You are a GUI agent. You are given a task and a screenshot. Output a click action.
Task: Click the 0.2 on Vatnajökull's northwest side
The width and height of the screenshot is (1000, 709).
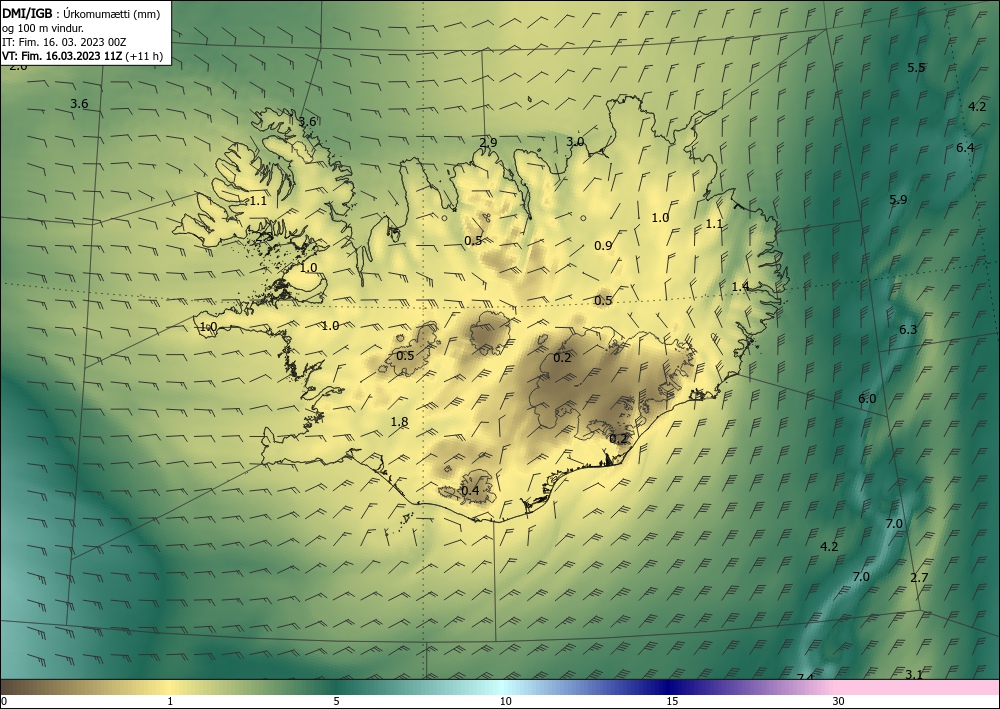tap(562, 358)
